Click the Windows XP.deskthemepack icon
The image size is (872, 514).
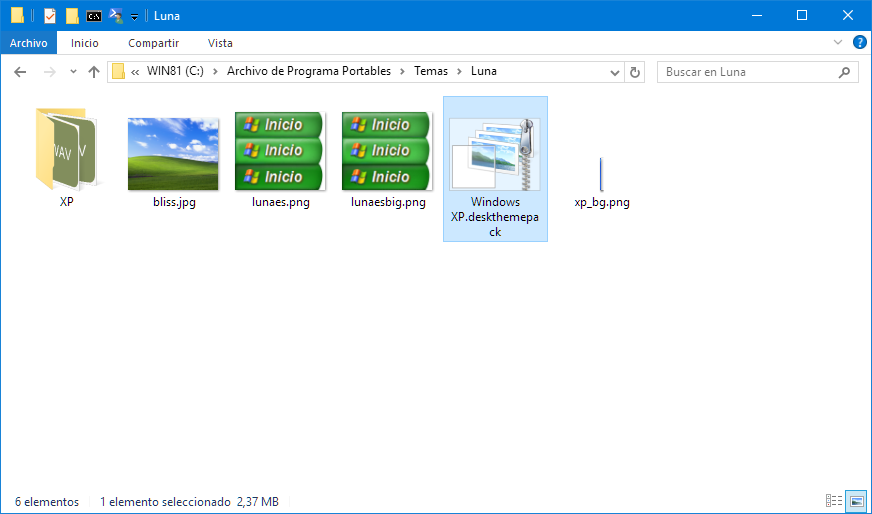(x=494, y=154)
